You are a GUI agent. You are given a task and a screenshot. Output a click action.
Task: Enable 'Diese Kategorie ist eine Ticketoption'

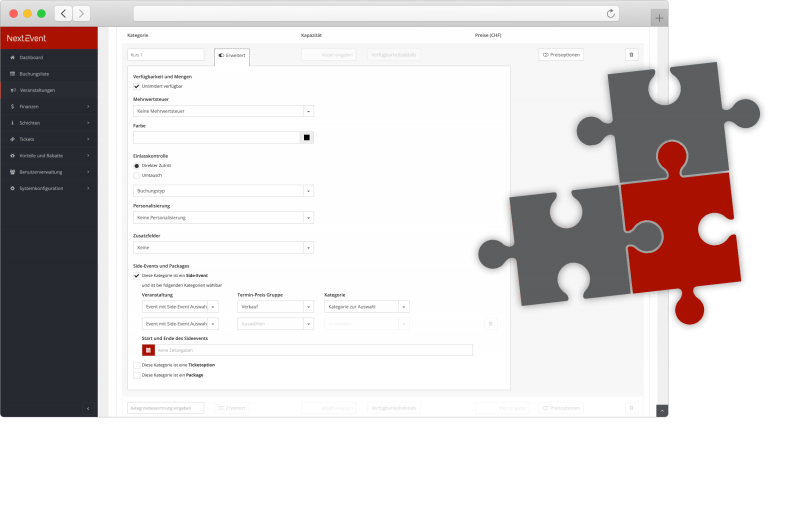click(137, 365)
